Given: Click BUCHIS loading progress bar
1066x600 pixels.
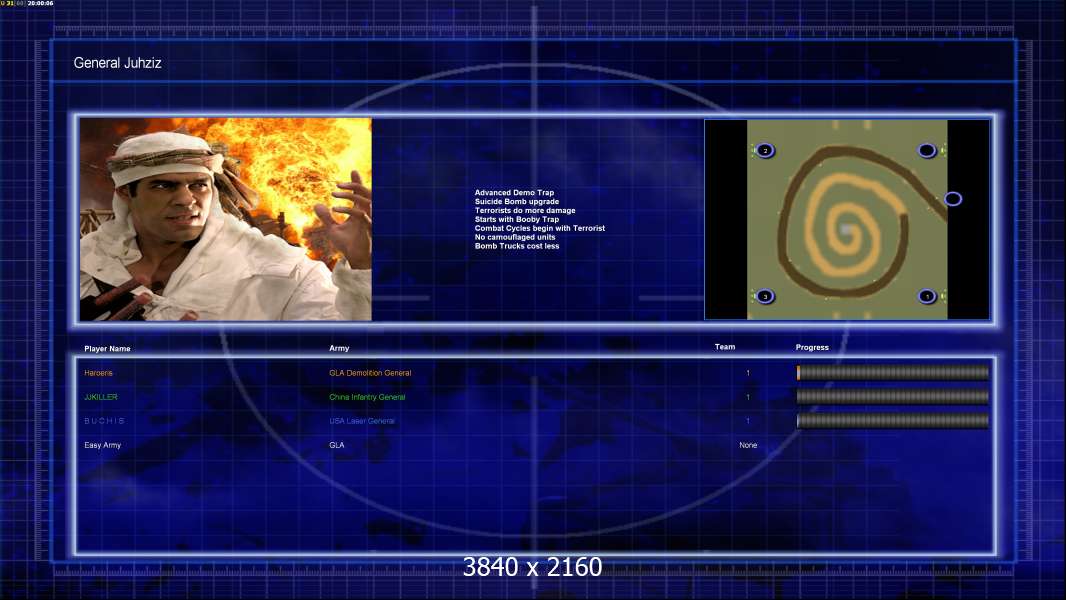Looking at the screenshot, I should (893, 421).
